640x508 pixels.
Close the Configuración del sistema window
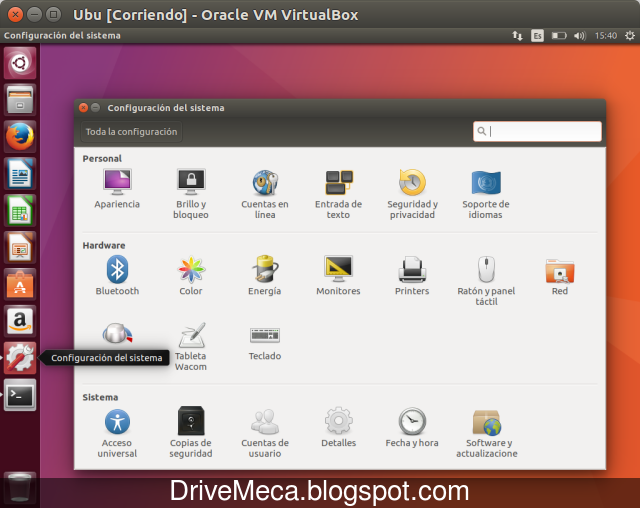[83, 108]
